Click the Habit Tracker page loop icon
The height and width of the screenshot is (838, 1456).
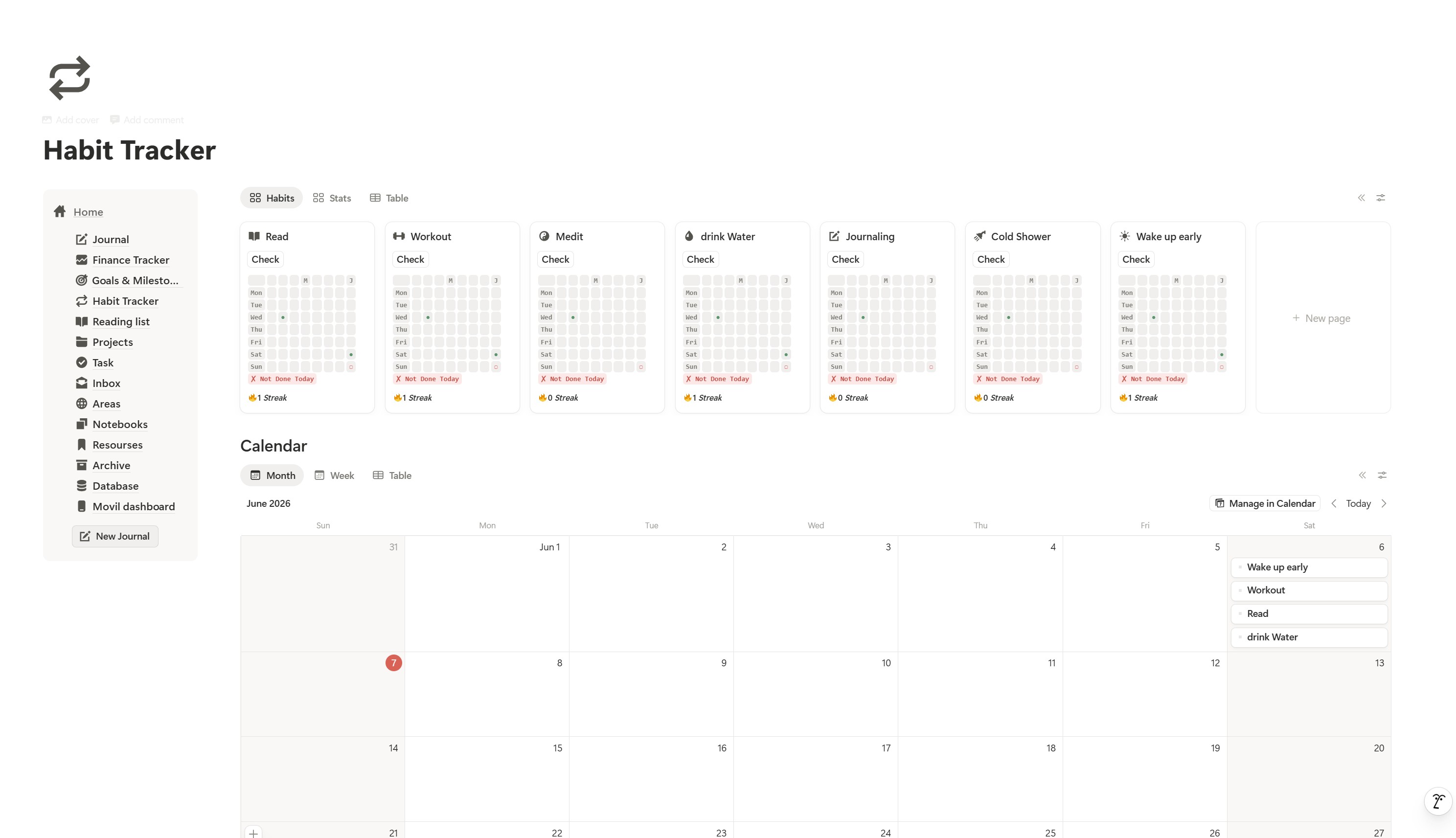click(69, 78)
